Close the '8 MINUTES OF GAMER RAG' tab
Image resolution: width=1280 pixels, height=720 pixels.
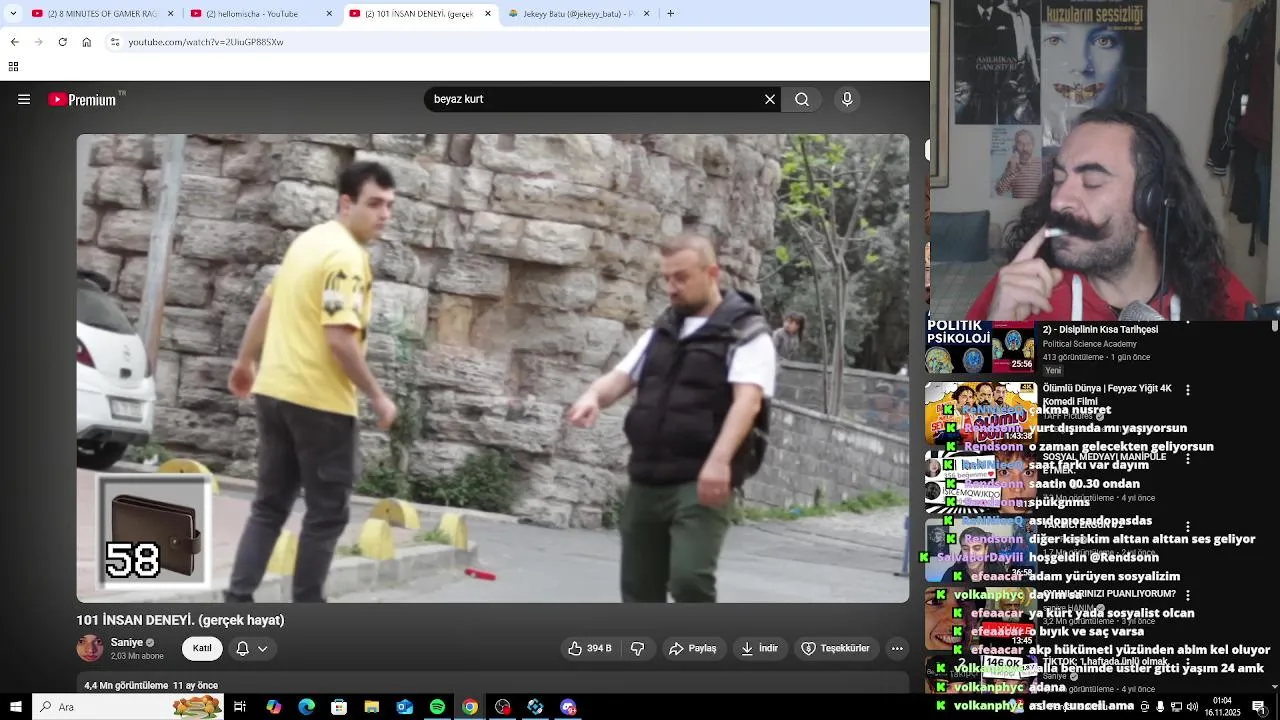pyautogui.click(x=170, y=14)
